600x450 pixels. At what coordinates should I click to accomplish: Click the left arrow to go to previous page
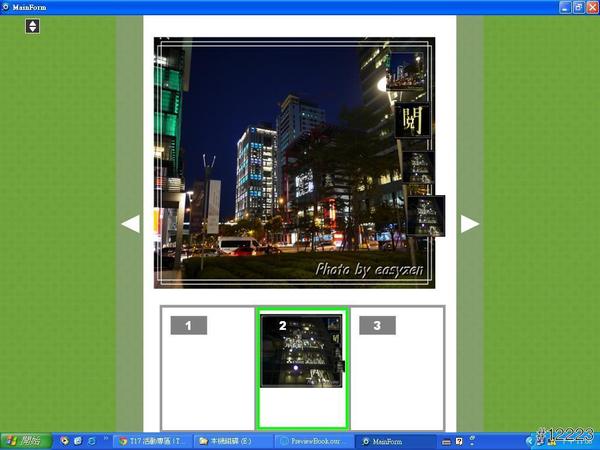pyautogui.click(x=130, y=224)
